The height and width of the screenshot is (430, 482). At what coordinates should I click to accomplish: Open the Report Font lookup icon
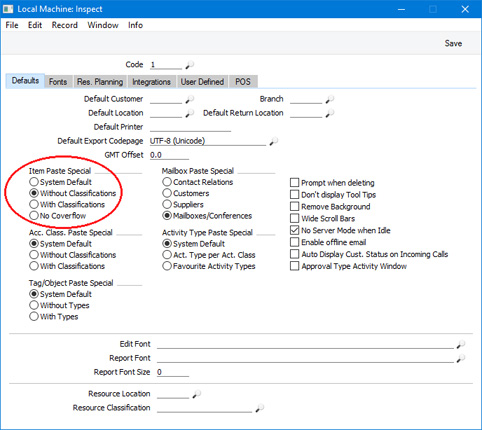(461, 358)
